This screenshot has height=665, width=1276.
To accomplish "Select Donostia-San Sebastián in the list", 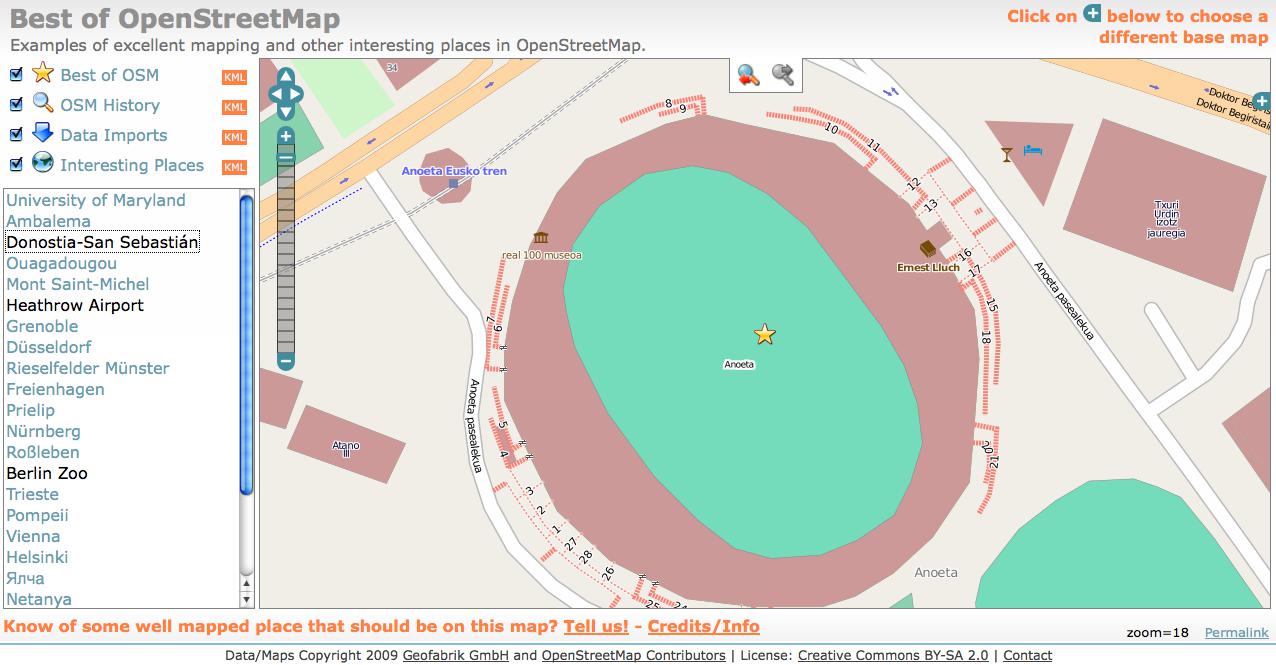I will pos(102,242).
